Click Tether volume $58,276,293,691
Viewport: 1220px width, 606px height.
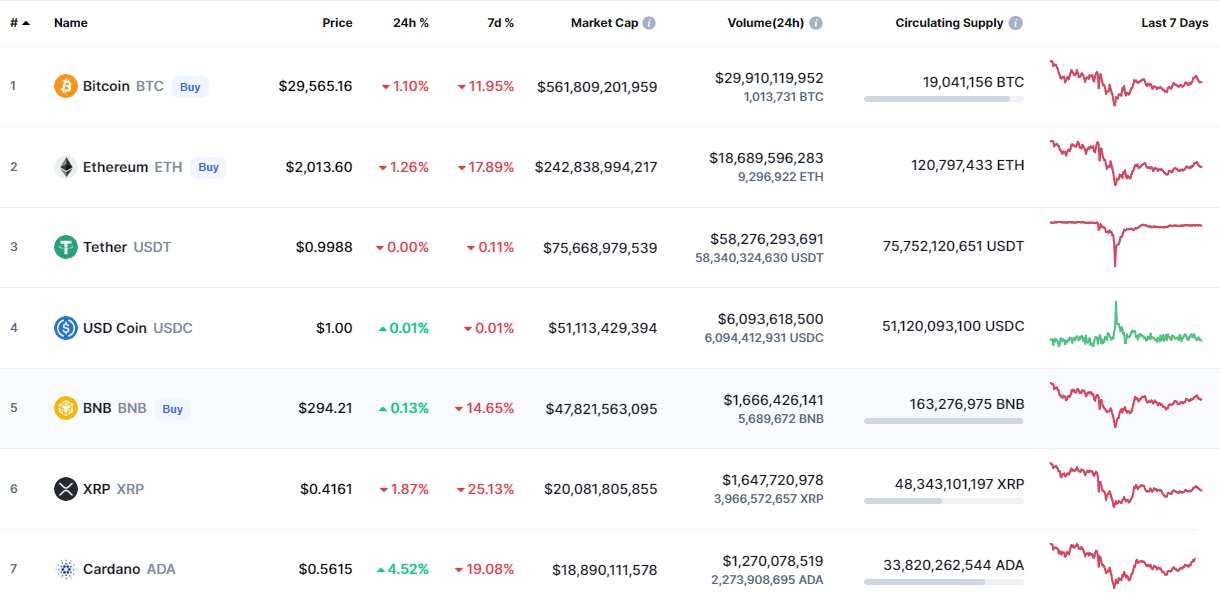(x=766, y=238)
